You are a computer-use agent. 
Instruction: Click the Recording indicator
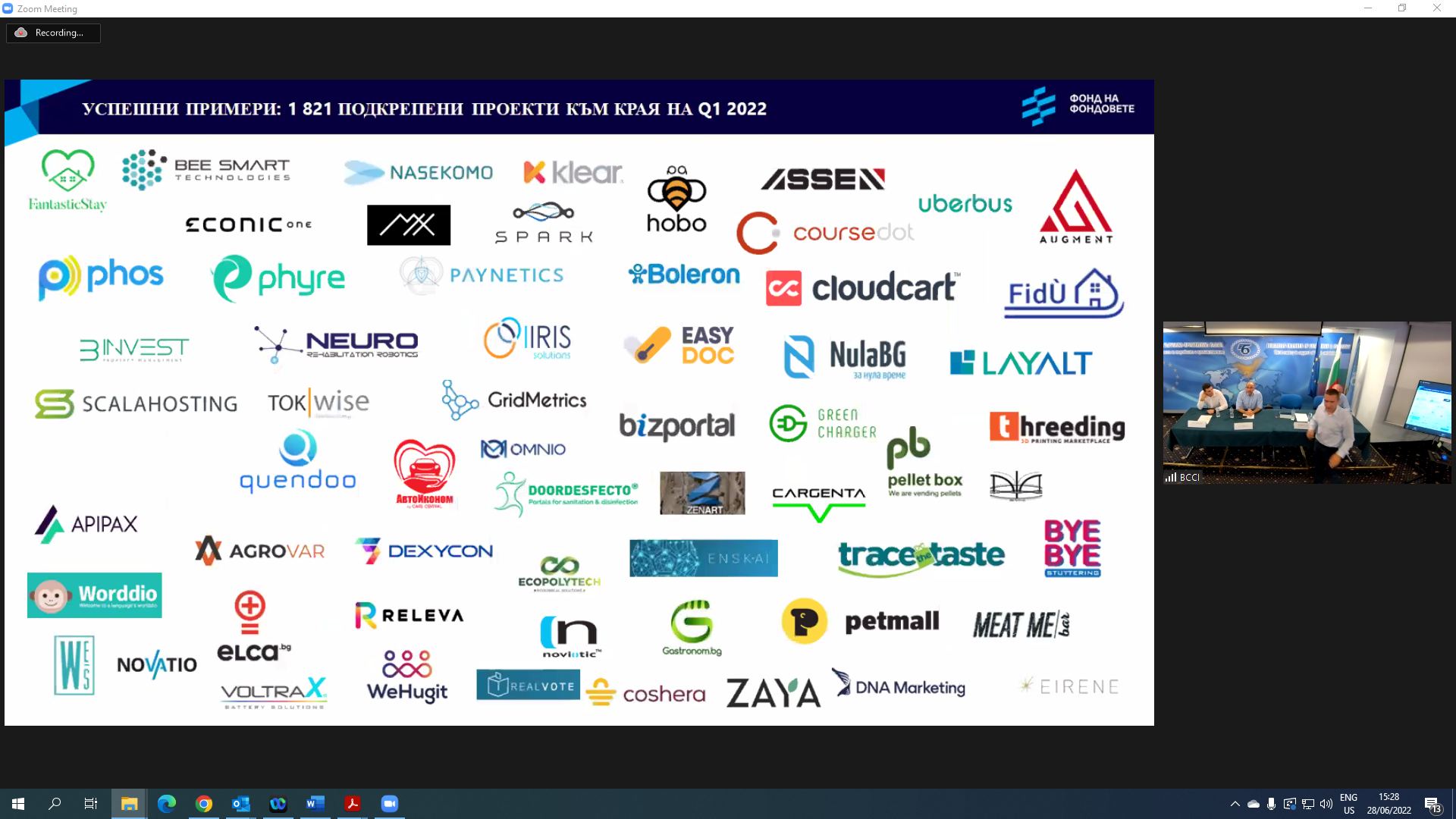53,33
